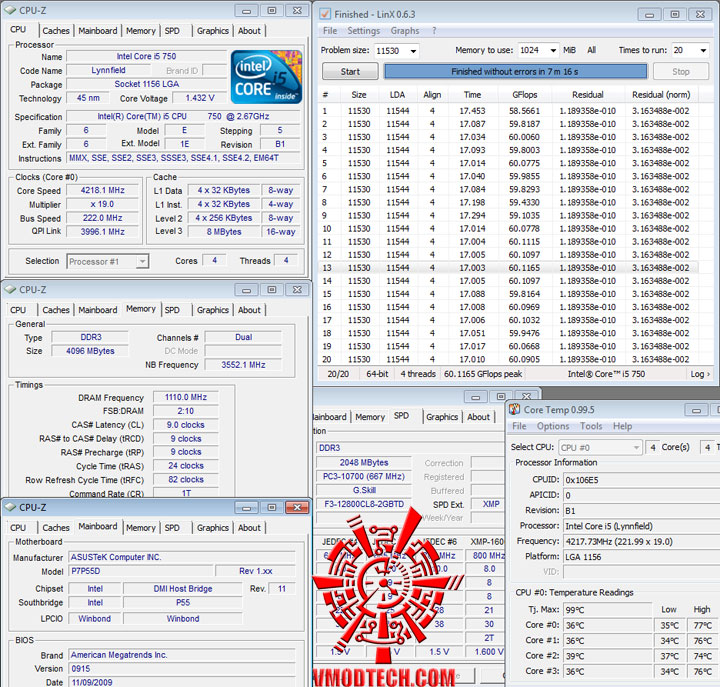Screen dimensions: 720x687
Task: Click the CPU-Z Memory window's title icon
Action: tap(10, 289)
